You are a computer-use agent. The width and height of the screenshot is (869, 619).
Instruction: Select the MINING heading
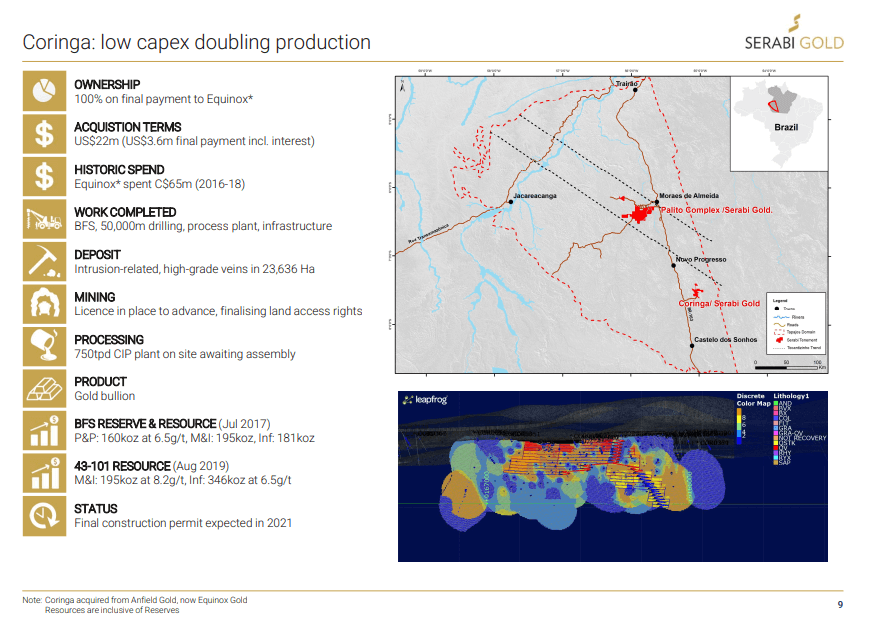coord(95,297)
